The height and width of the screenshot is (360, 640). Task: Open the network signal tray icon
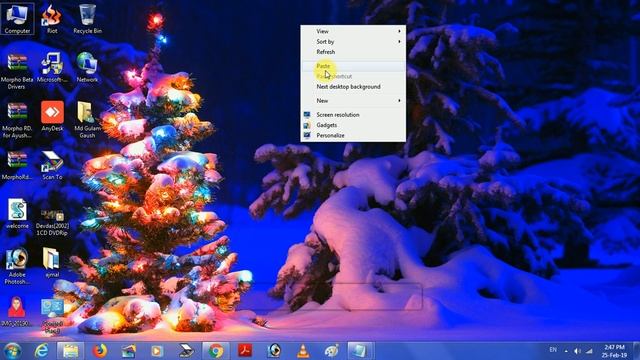589,351
